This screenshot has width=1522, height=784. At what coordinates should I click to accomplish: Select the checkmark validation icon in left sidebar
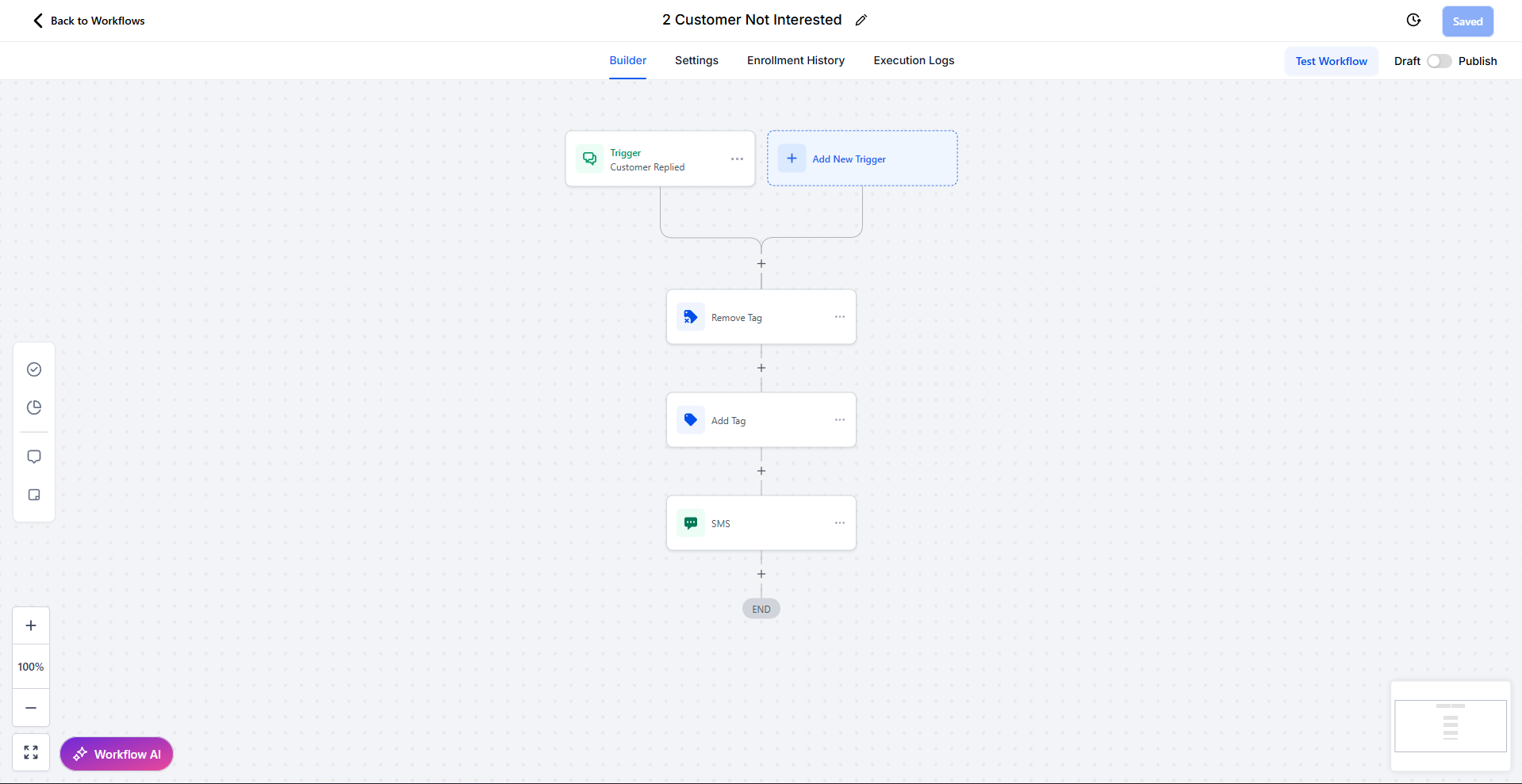33,369
